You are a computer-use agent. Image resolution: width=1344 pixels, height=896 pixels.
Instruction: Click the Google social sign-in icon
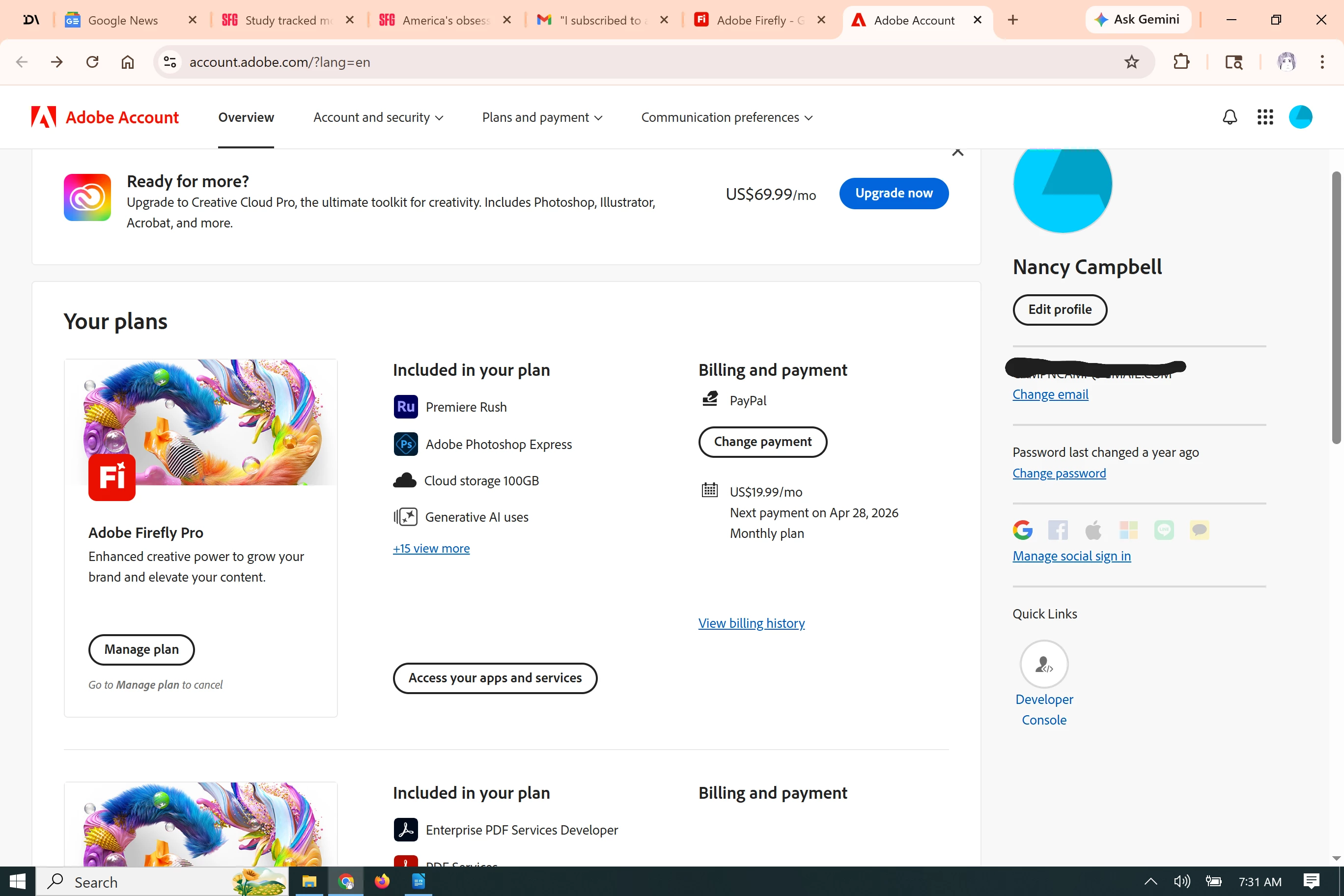(1022, 531)
